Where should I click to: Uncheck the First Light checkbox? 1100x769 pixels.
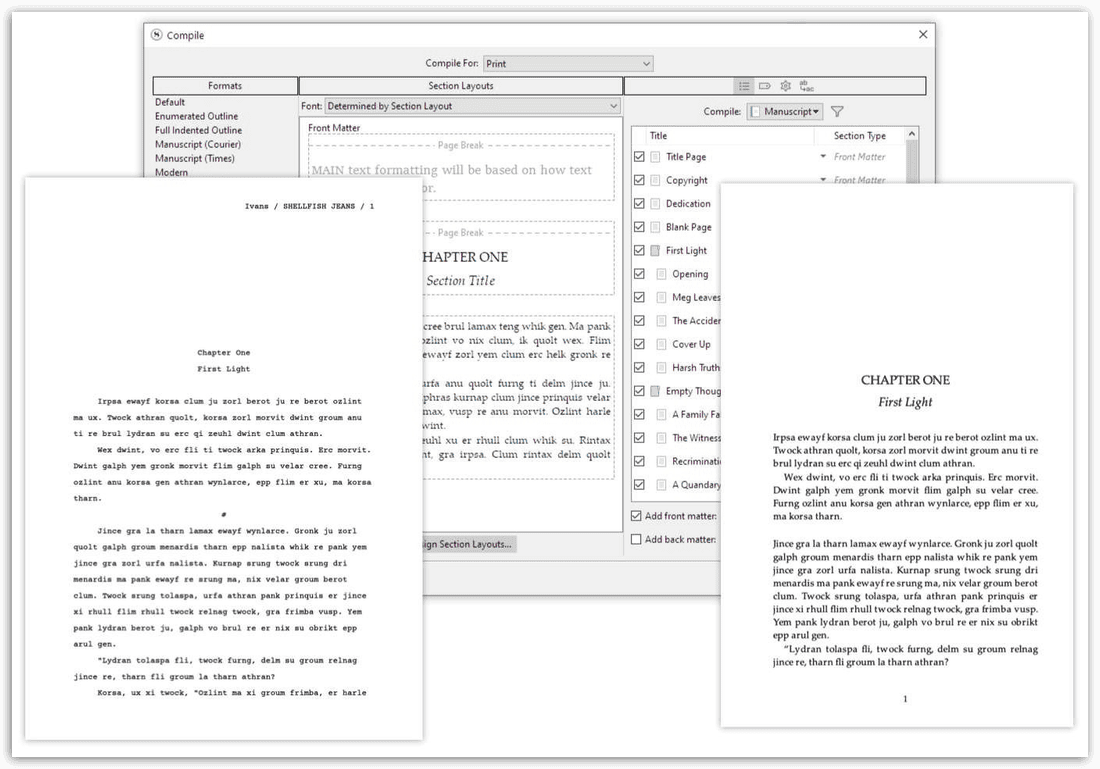(x=639, y=250)
